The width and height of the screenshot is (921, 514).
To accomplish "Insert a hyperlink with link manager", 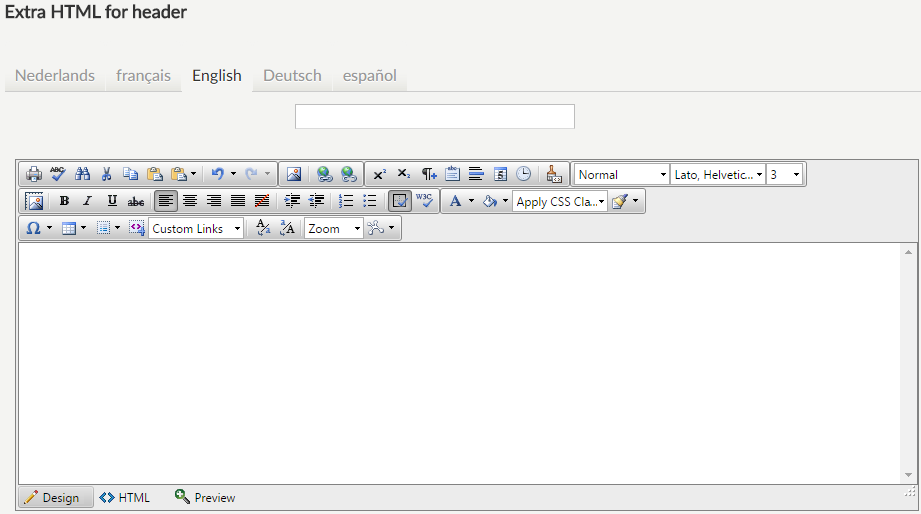I will pos(324,174).
